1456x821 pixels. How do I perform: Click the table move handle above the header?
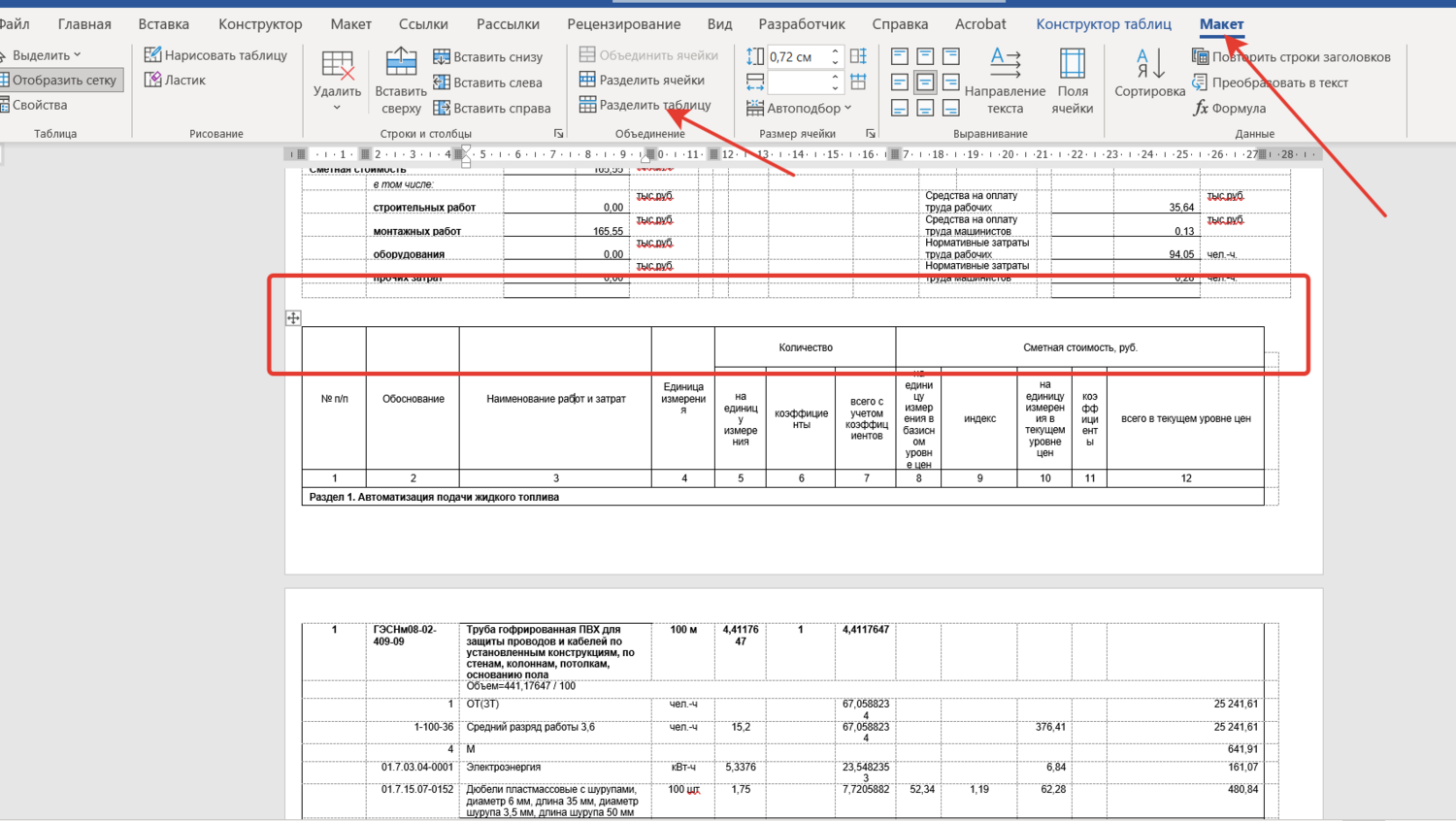(x=293, y=318)
